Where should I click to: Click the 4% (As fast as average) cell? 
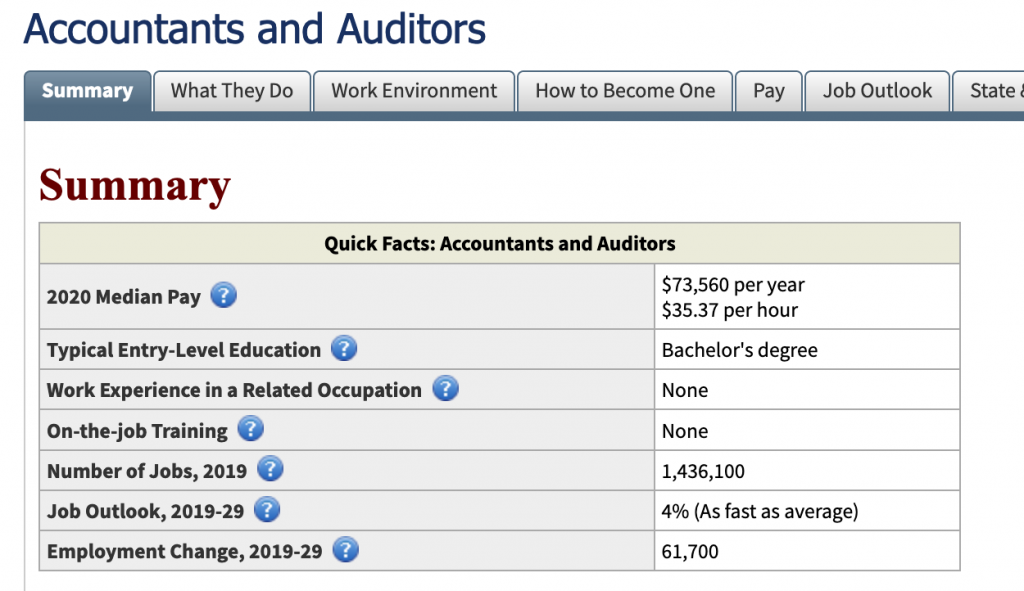(759, 511)
